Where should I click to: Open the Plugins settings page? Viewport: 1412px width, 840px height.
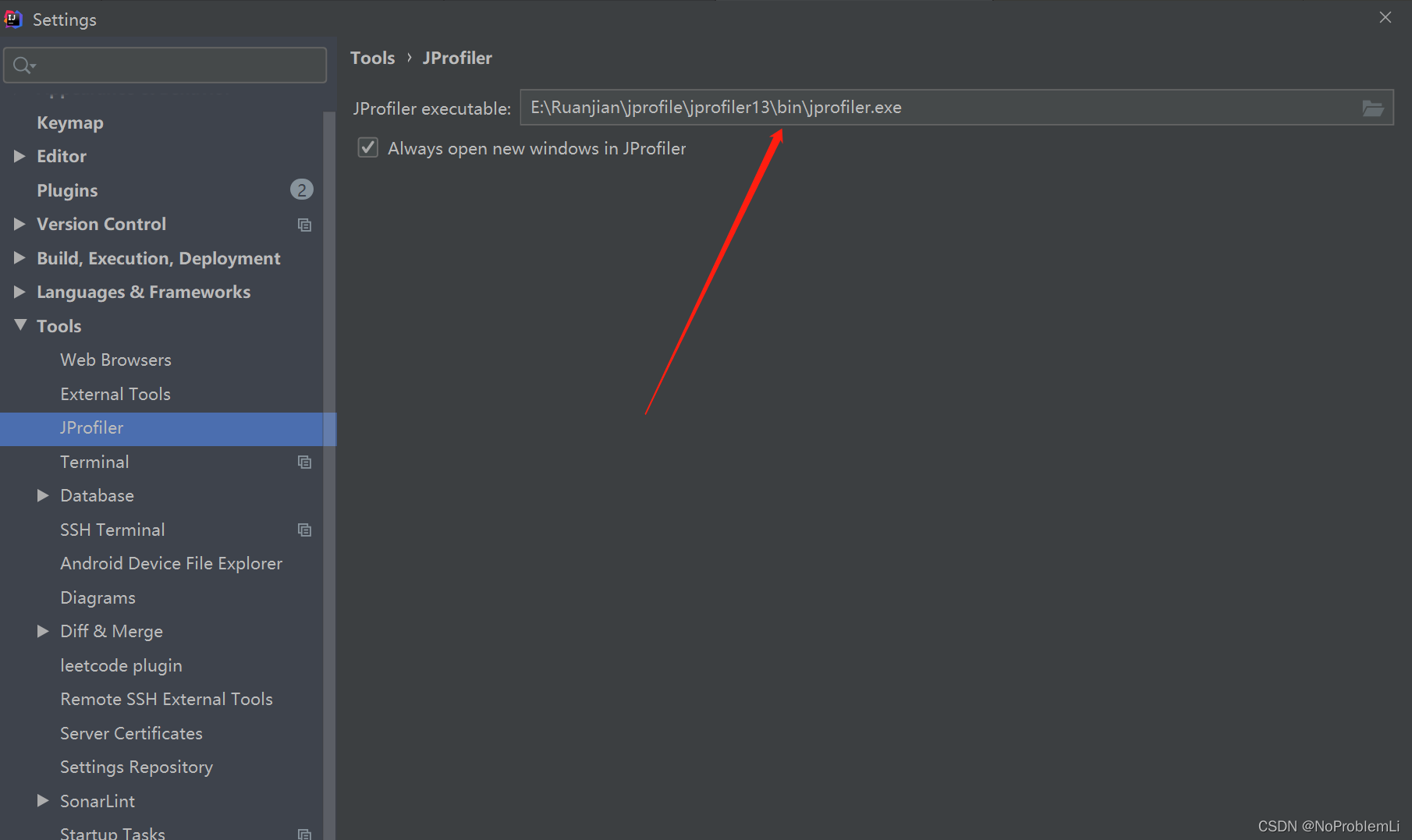tap(67, 190)
